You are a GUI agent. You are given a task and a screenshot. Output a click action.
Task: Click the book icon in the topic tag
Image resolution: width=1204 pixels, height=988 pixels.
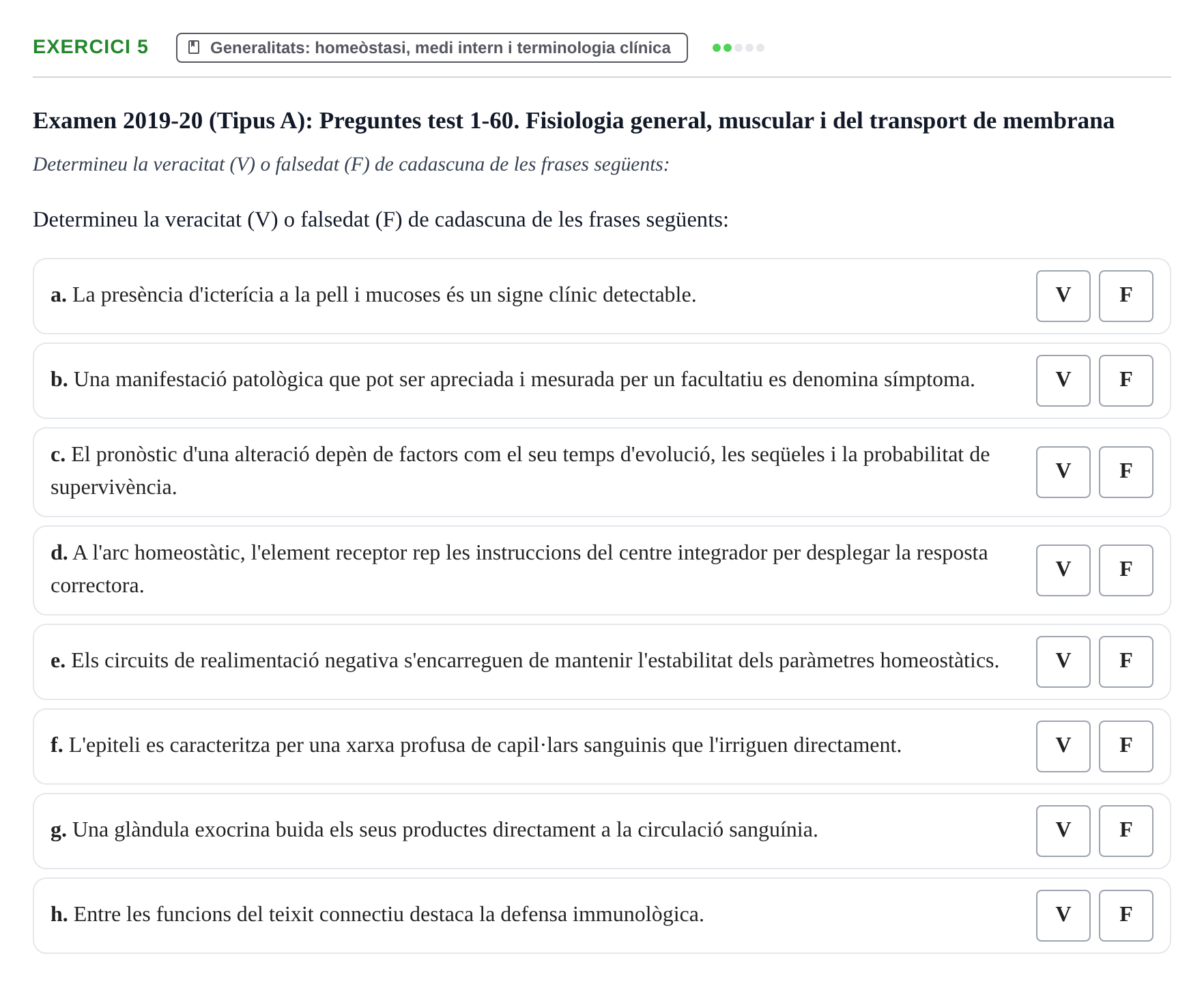click(x=194, y=47)
